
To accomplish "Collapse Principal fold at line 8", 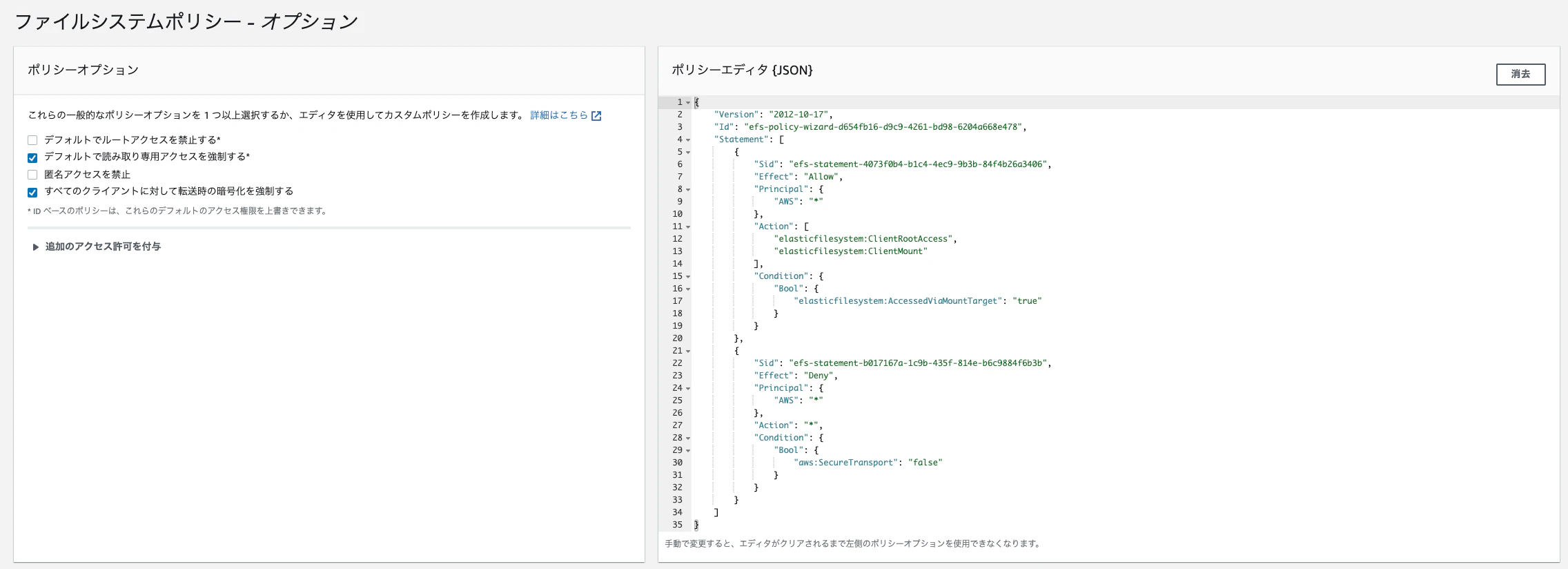I will click(688, 190).
